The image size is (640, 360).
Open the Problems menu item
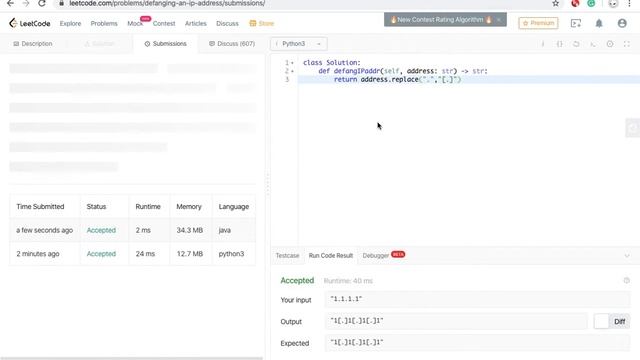pos(104,24)
